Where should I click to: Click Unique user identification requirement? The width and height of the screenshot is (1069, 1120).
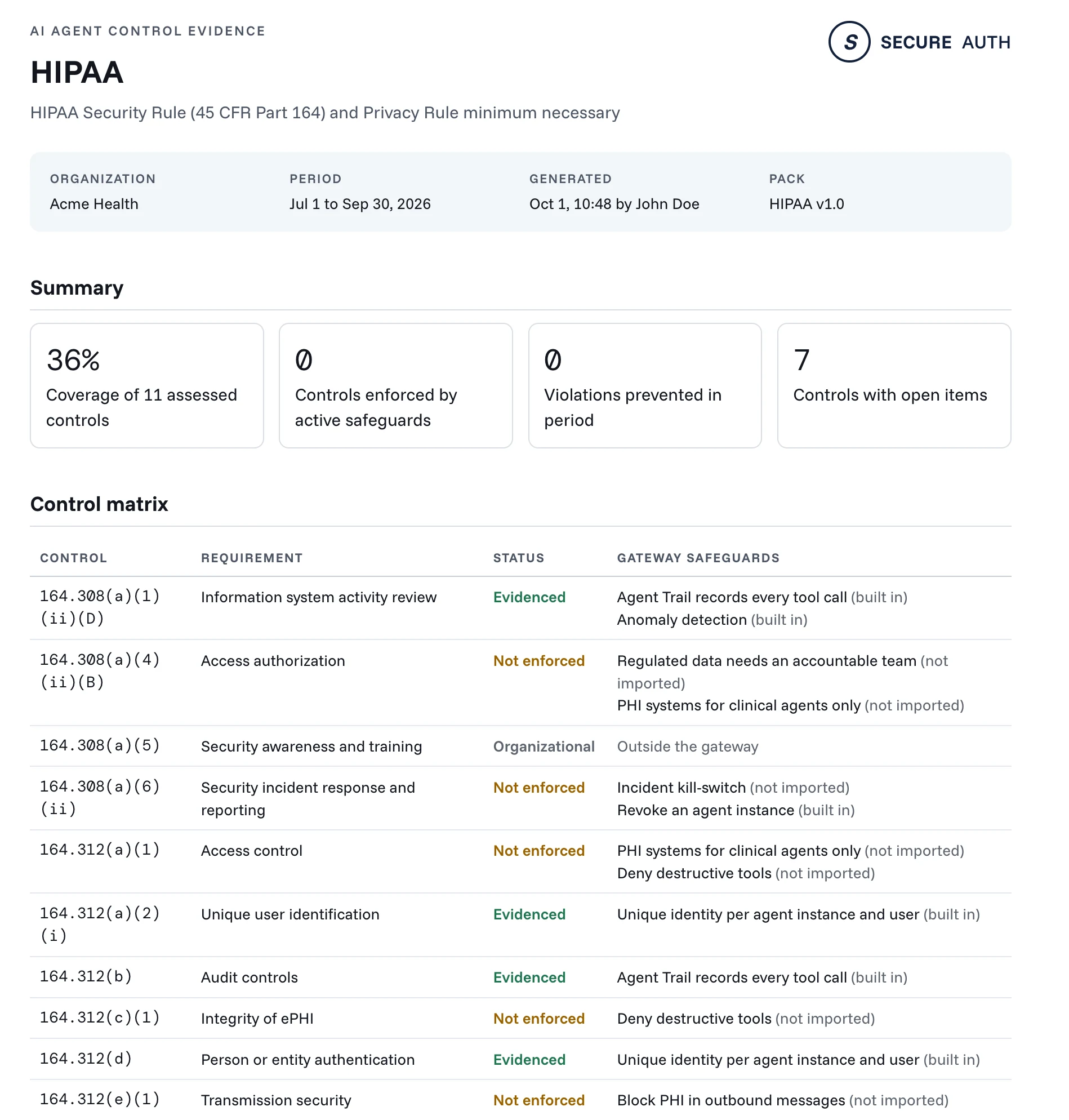(x=290, y=914)
